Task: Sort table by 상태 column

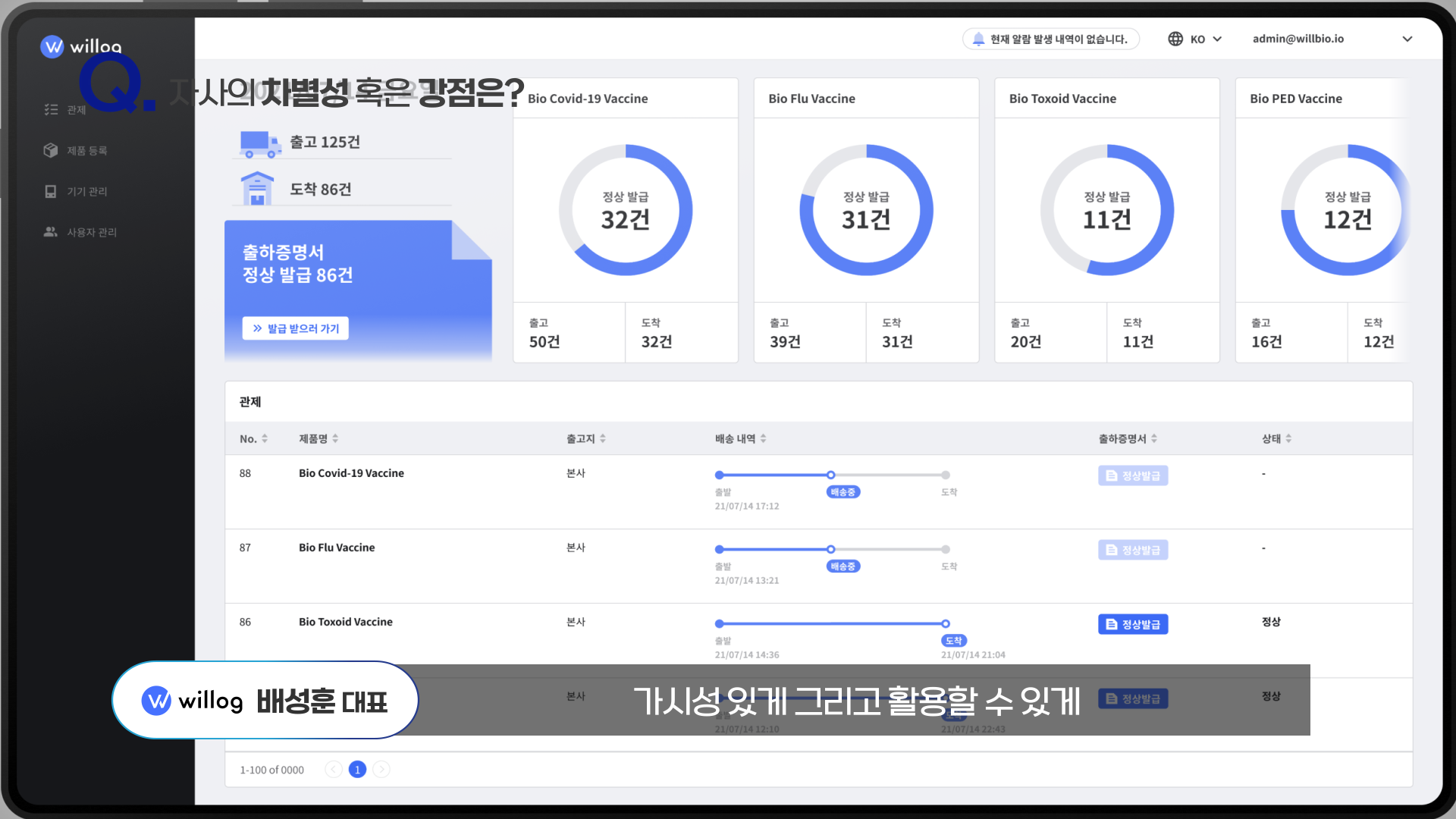Action: point(1288,438)
